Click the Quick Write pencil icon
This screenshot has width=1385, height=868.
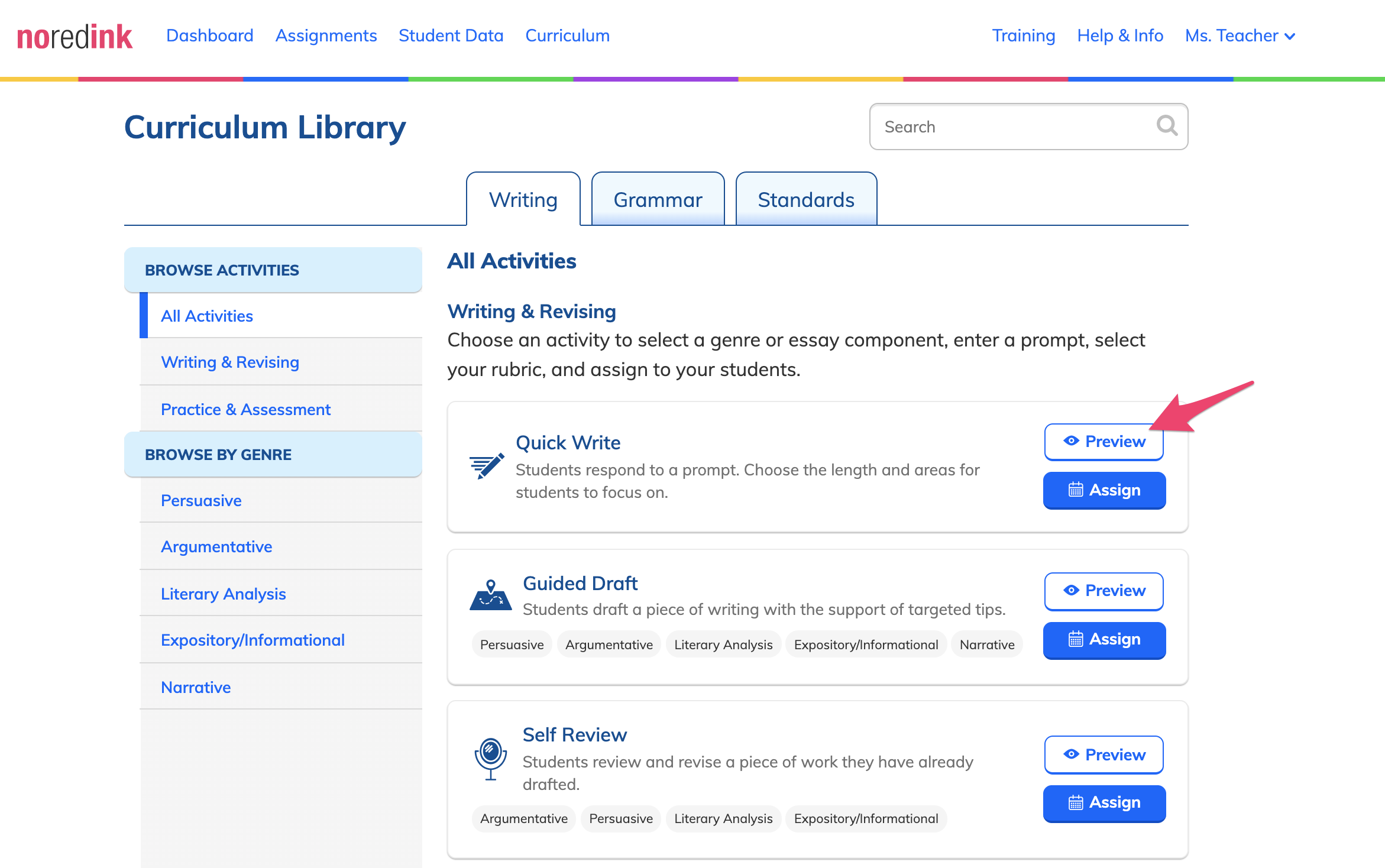[x=487, y=467]
